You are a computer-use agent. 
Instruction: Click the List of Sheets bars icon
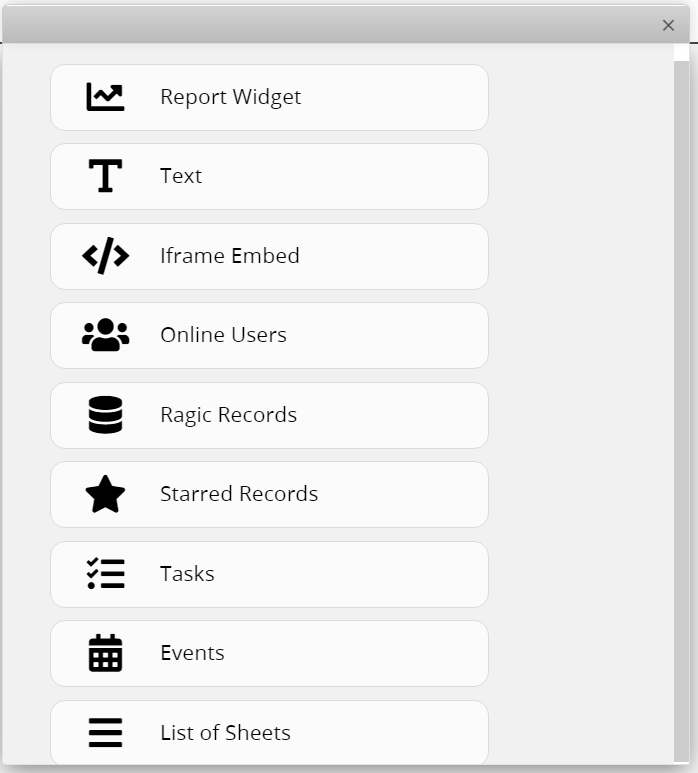105,733
